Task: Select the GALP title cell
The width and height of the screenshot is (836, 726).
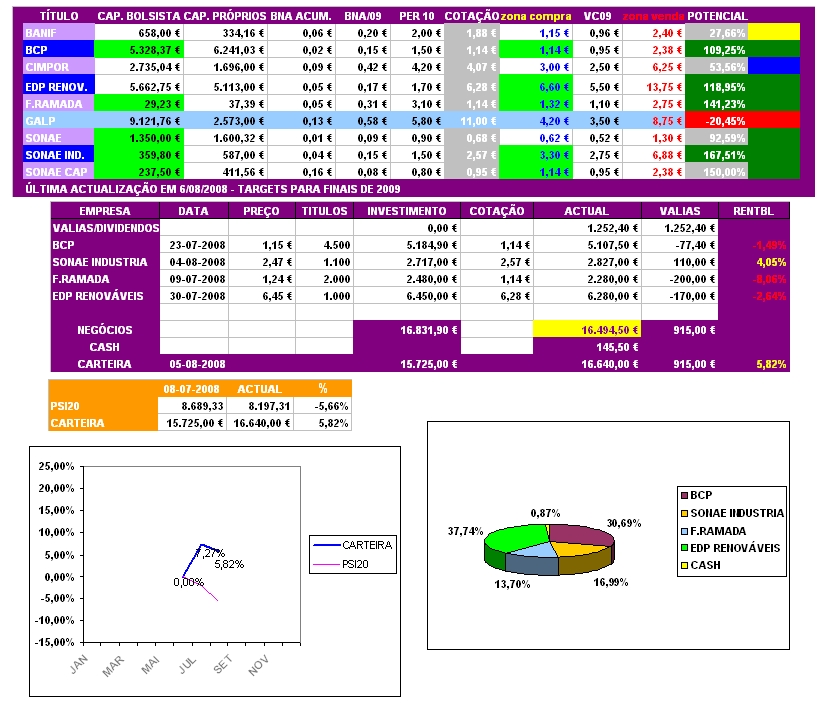Action: click(59, 121)
